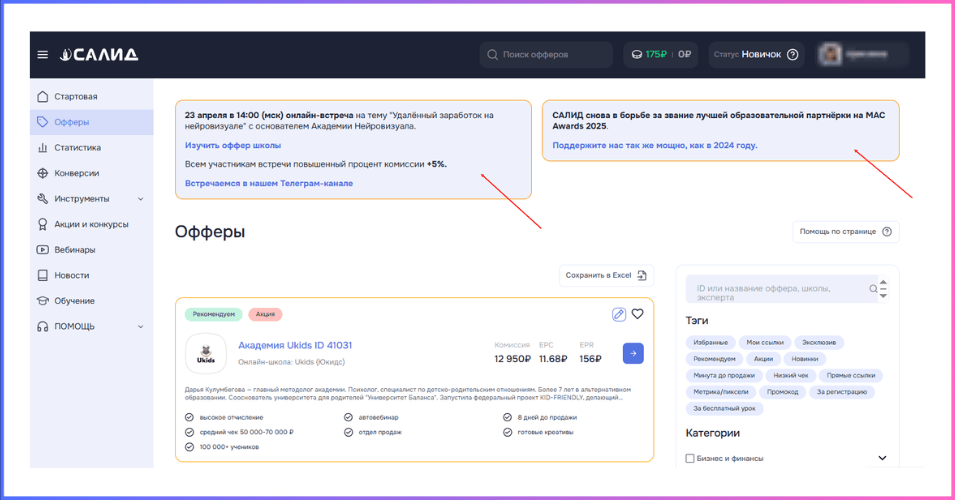The image size is (955, 500).
Task: Click the ПОМОЩЬ headset icon
Action: [43, 326]
